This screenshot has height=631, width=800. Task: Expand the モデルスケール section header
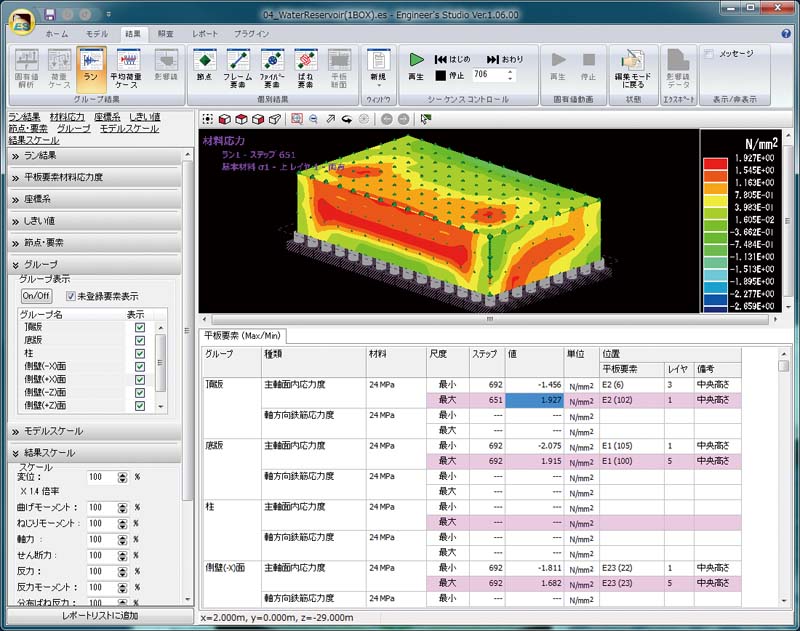95,432
